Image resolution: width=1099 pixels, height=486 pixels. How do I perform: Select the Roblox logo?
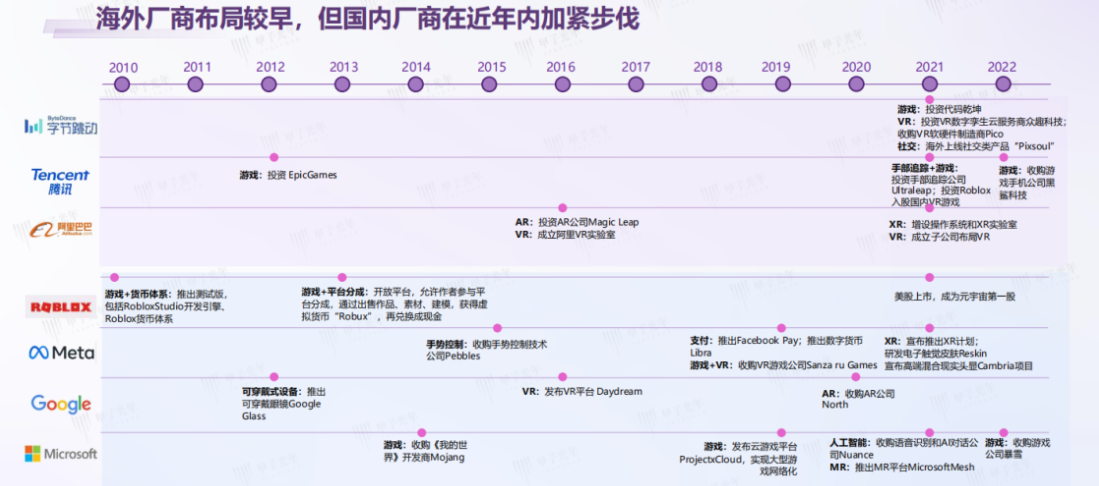click(61, 306)
